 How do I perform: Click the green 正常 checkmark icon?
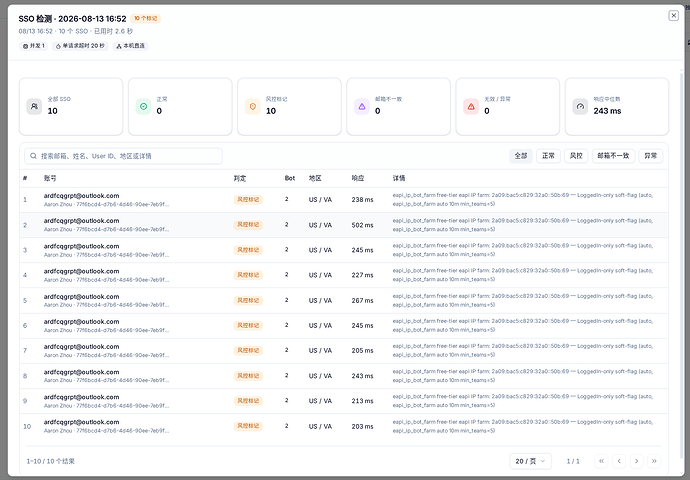[143, 106]
